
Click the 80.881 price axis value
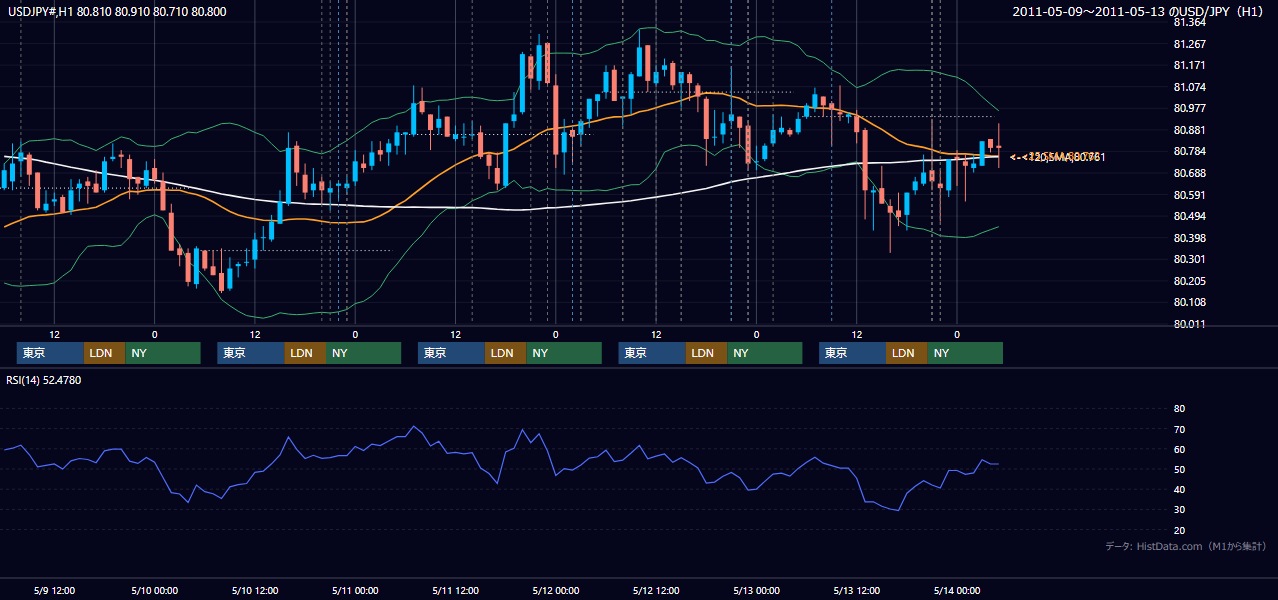(x=1189, y=130)
